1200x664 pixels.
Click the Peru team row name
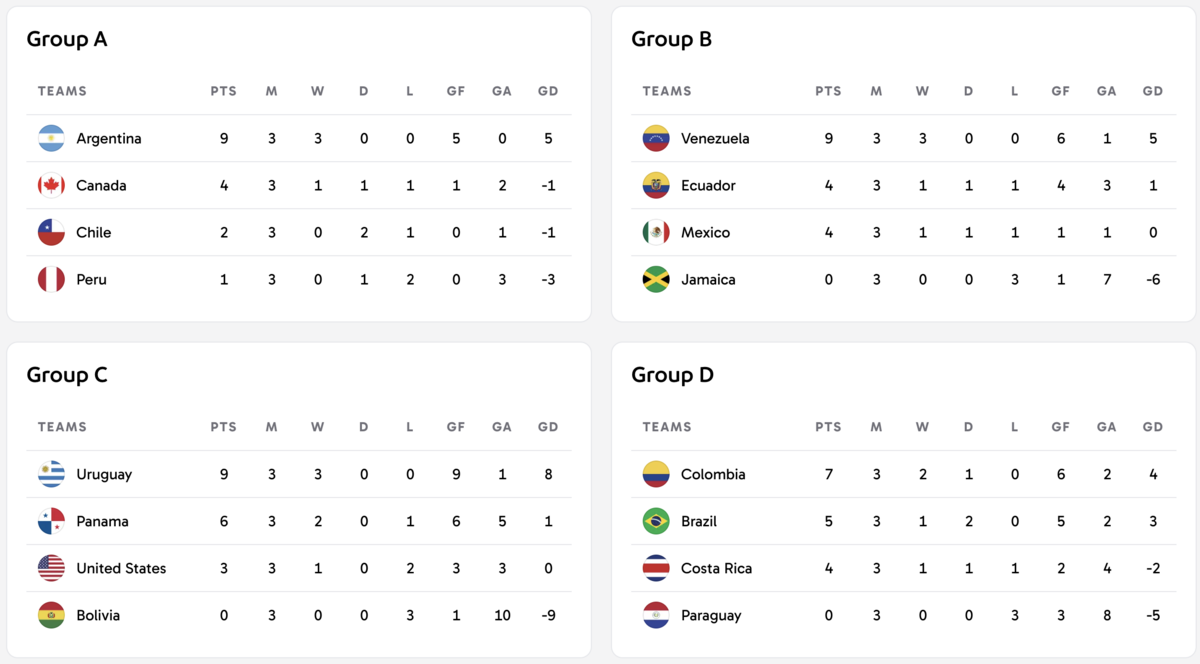(91, 279)
